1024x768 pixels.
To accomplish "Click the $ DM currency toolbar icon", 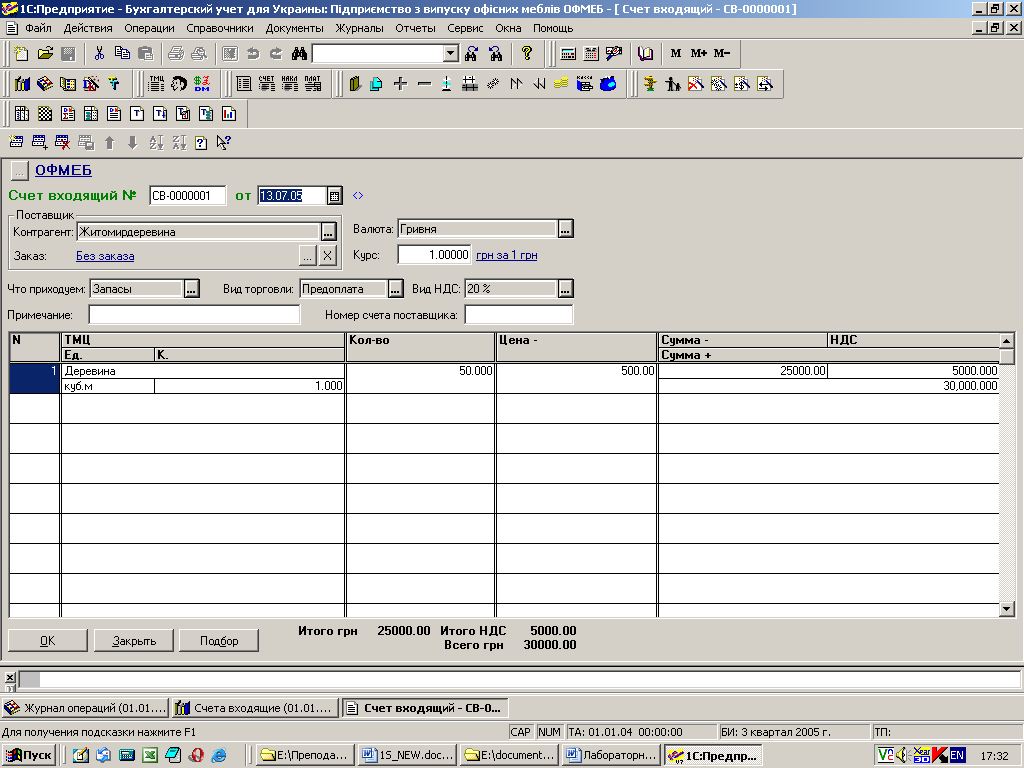I will [x=202, y=84].
